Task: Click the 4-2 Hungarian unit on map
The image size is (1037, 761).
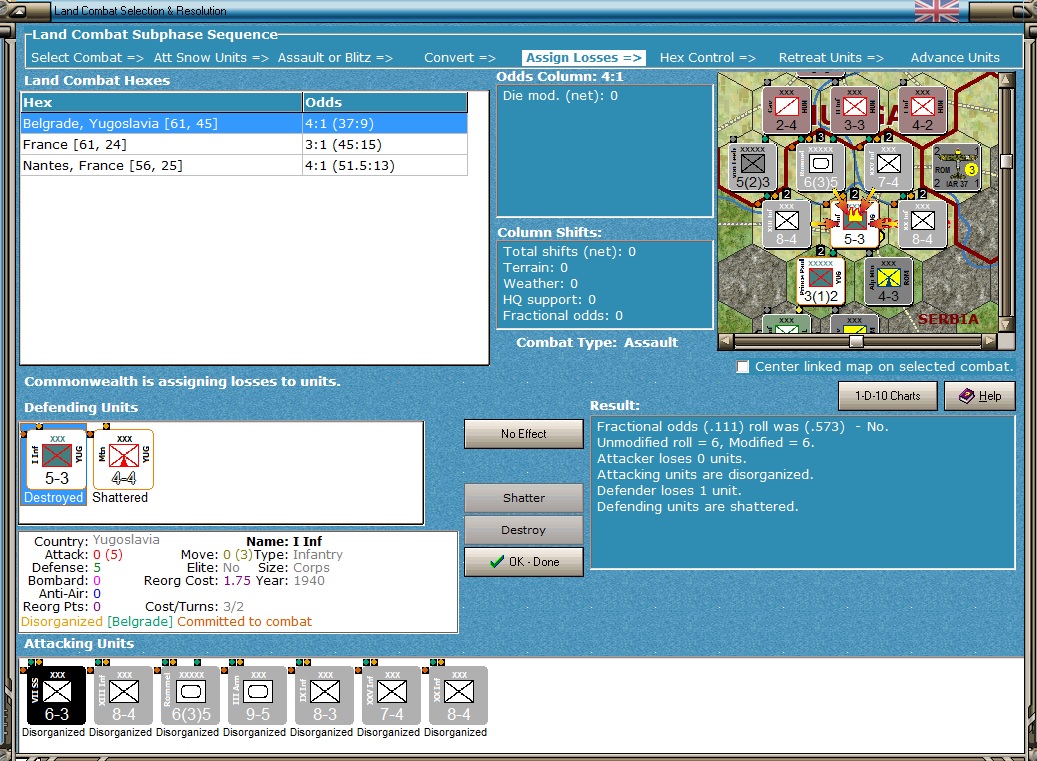Action: [923, 110]
